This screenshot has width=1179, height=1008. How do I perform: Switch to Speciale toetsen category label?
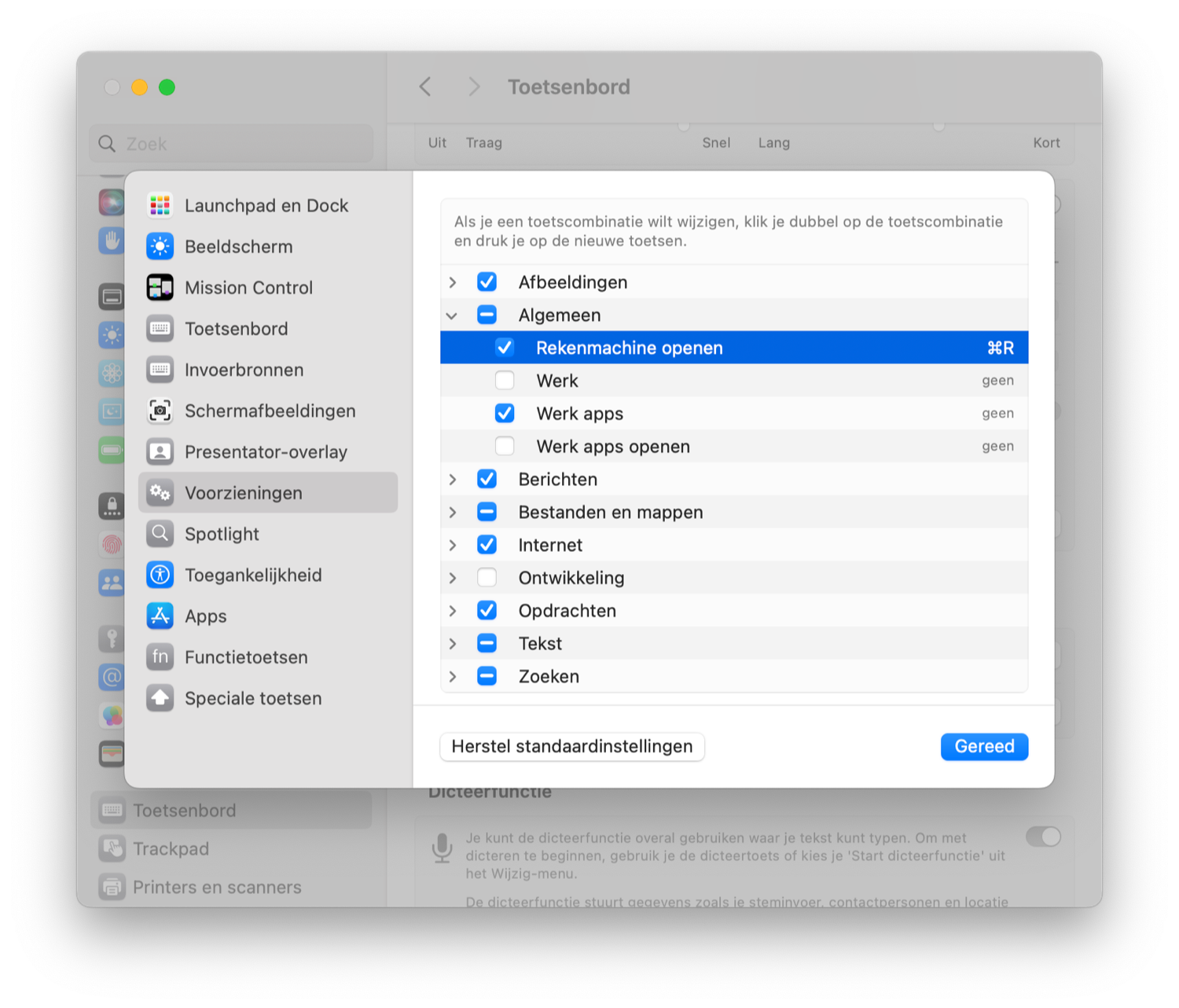point(253,698)
